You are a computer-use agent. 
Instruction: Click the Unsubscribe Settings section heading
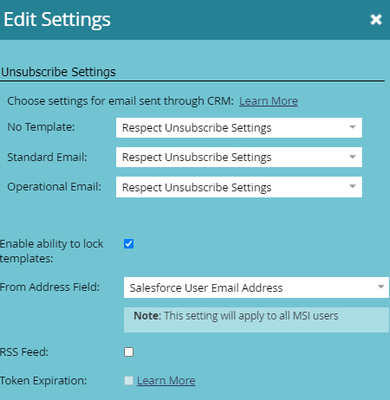tap(58, 72)
